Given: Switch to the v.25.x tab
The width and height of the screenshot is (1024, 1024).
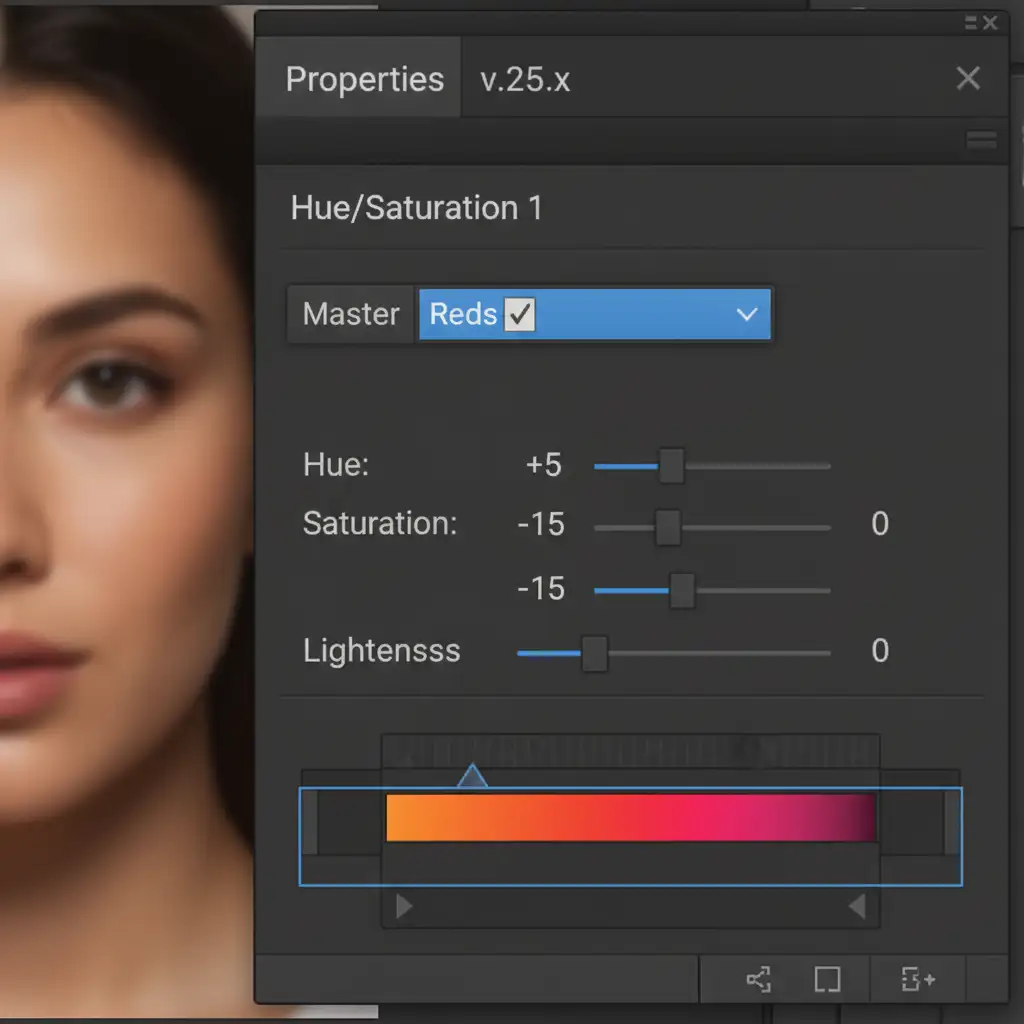Looking at the screenshot, I should [x=525, y=80].
